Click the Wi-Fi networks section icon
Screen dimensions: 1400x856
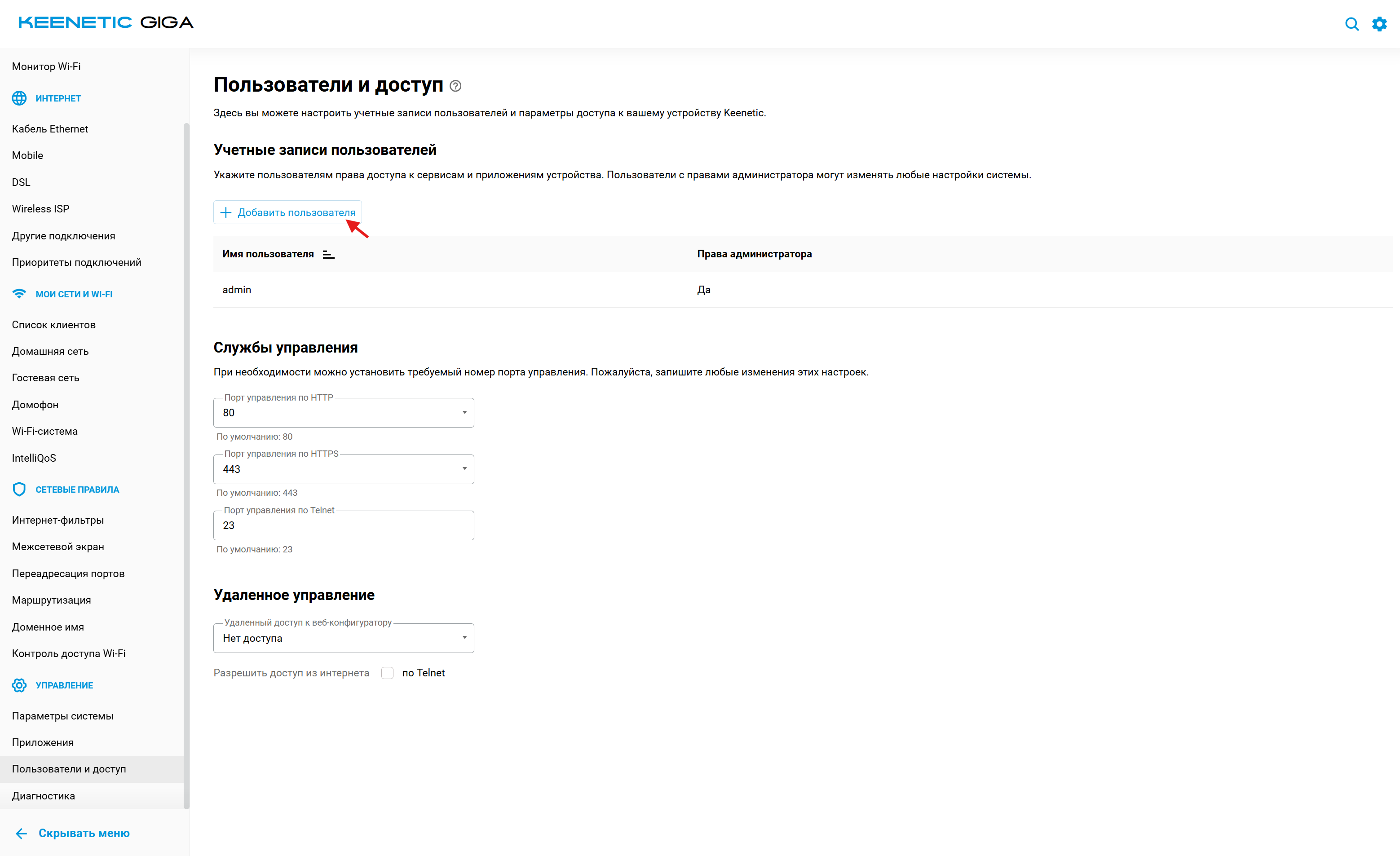[19, 294]
